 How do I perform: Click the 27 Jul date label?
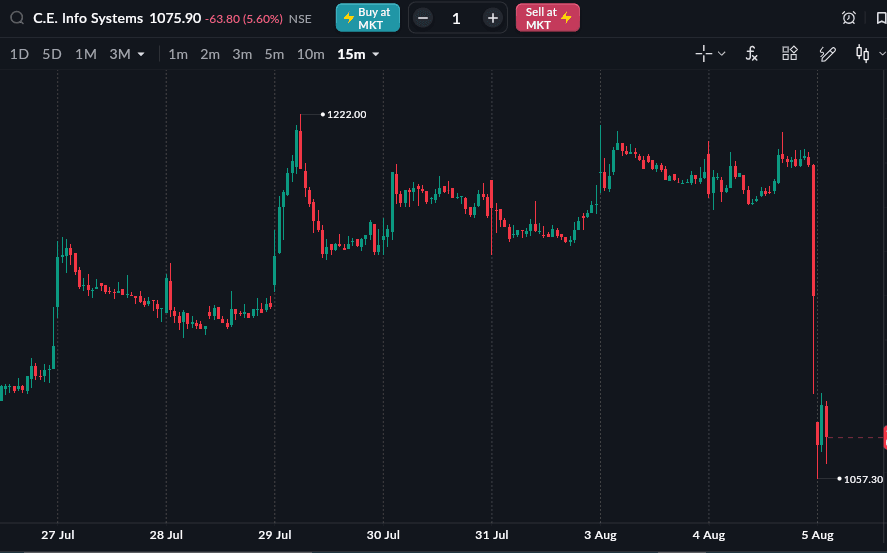[58, 535]
